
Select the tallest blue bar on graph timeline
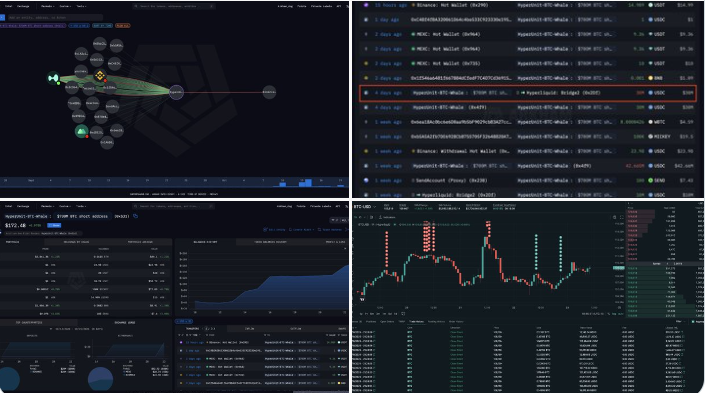pyautogui.click(x=308, y=182)
